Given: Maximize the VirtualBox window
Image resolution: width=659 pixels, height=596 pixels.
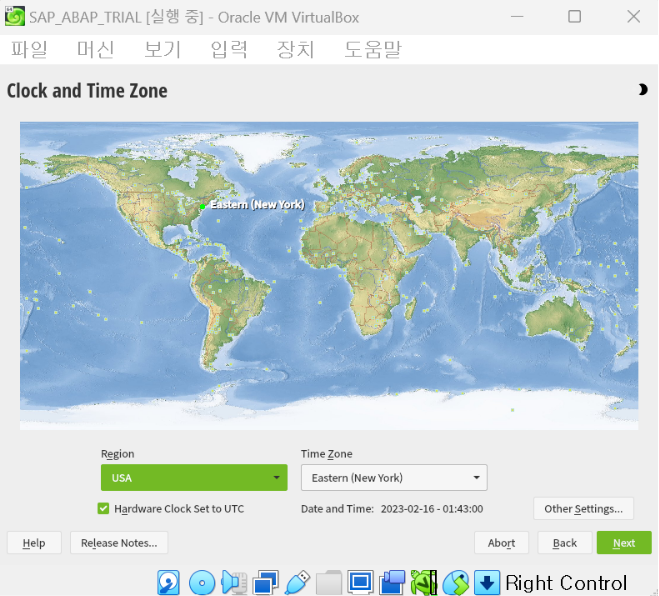Looking at the screenshot, I should click(575, 17).
